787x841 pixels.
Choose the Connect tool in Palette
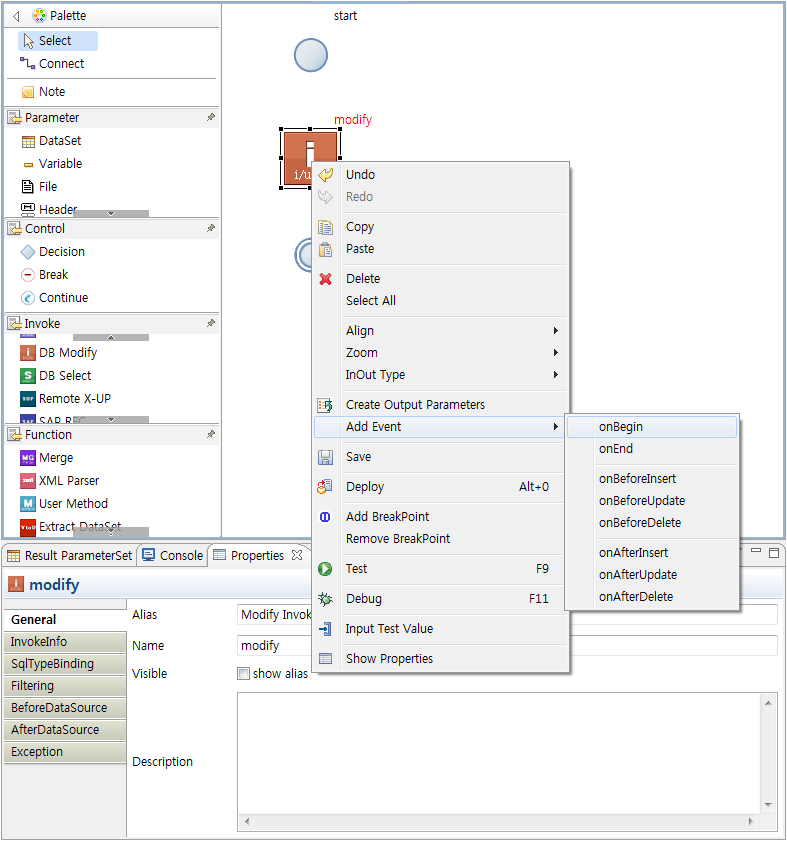click(x=61, y=64)
